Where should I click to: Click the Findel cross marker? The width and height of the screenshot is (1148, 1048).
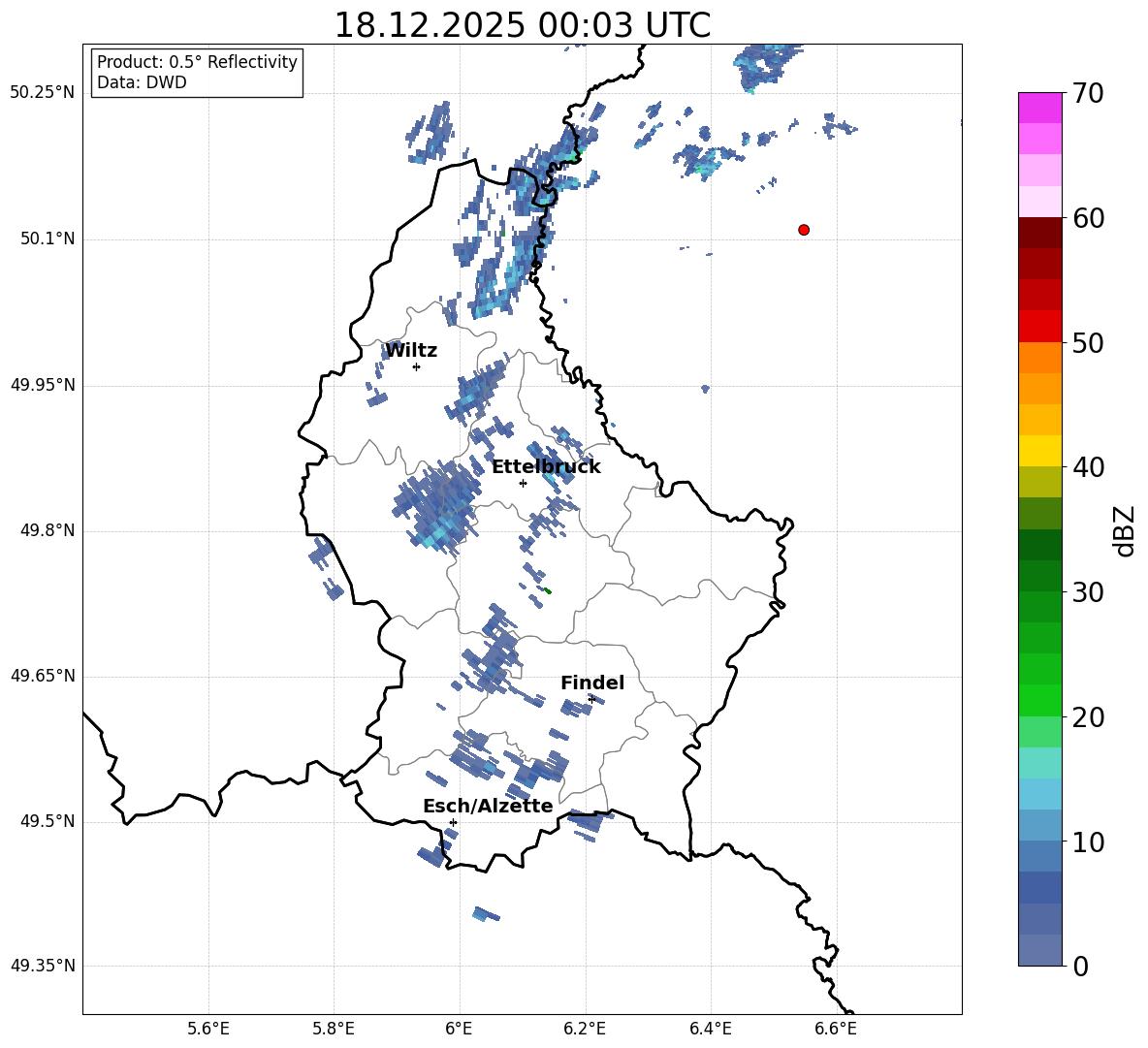pyautogui.click(x=591, y=700)
